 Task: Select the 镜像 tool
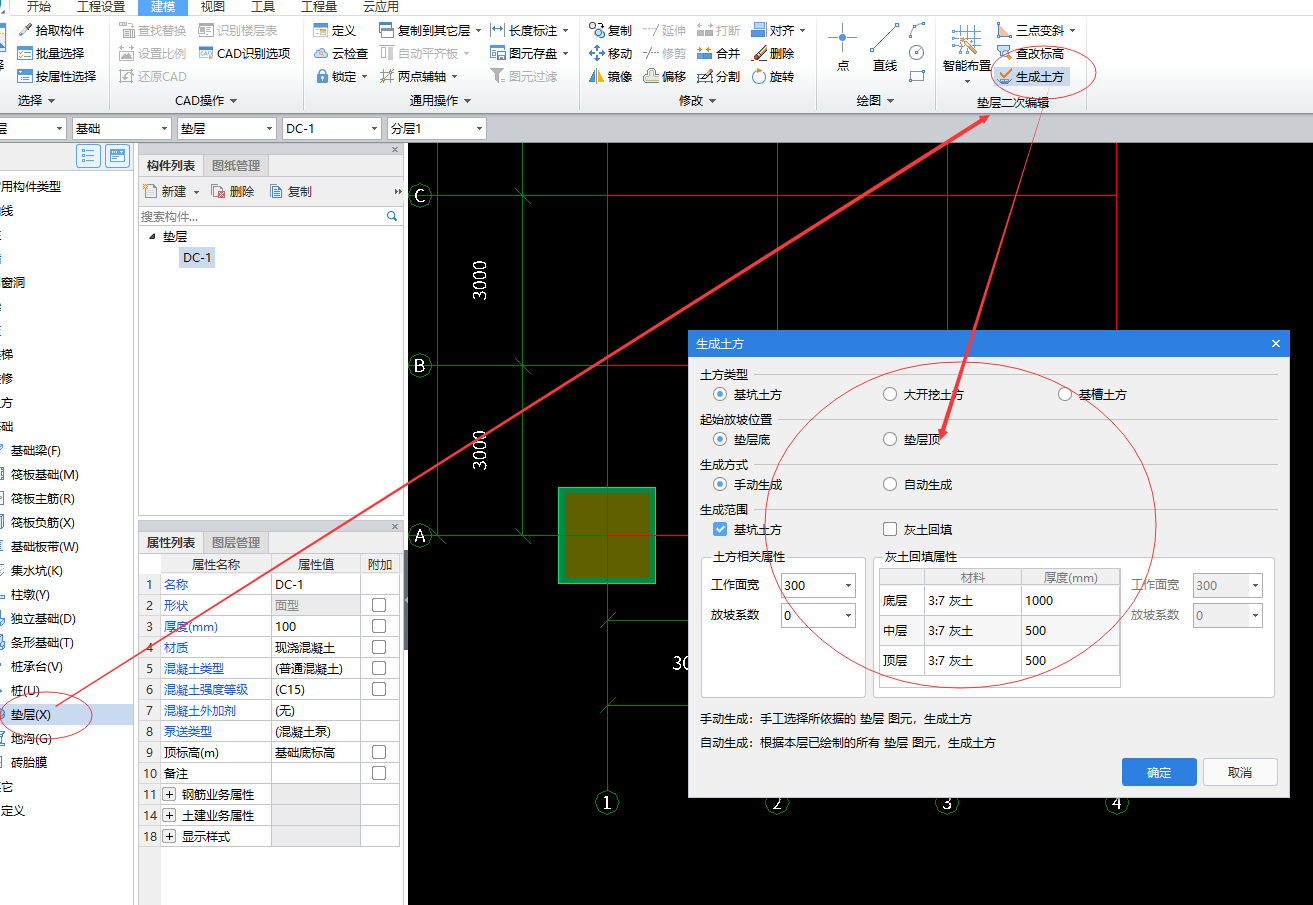coord(610,76)
